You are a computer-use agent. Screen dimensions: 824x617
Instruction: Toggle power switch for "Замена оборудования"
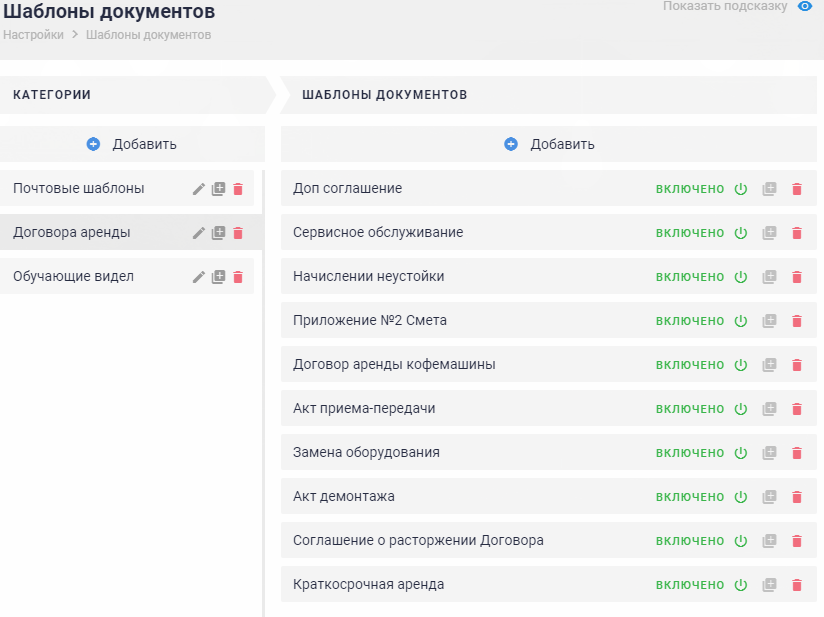tap(741, 452)
